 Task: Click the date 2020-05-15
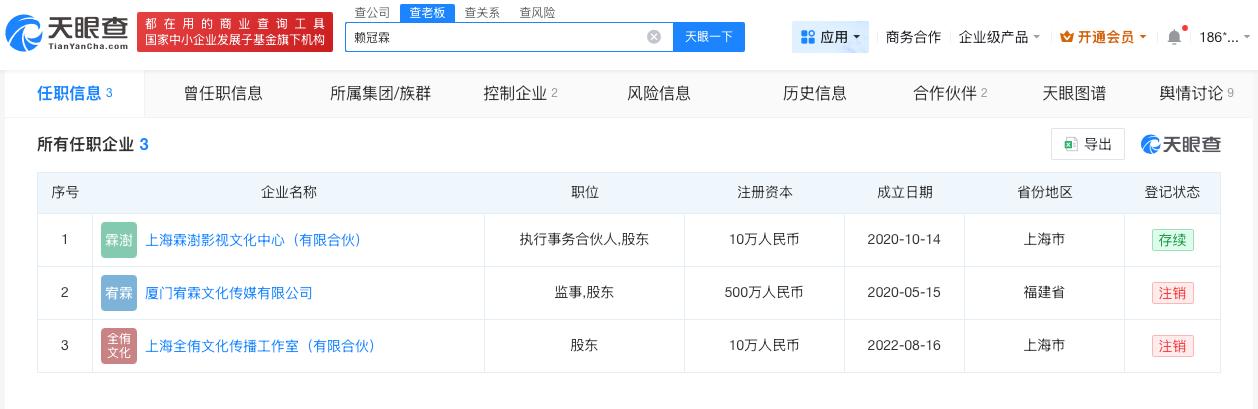[904, 293]
